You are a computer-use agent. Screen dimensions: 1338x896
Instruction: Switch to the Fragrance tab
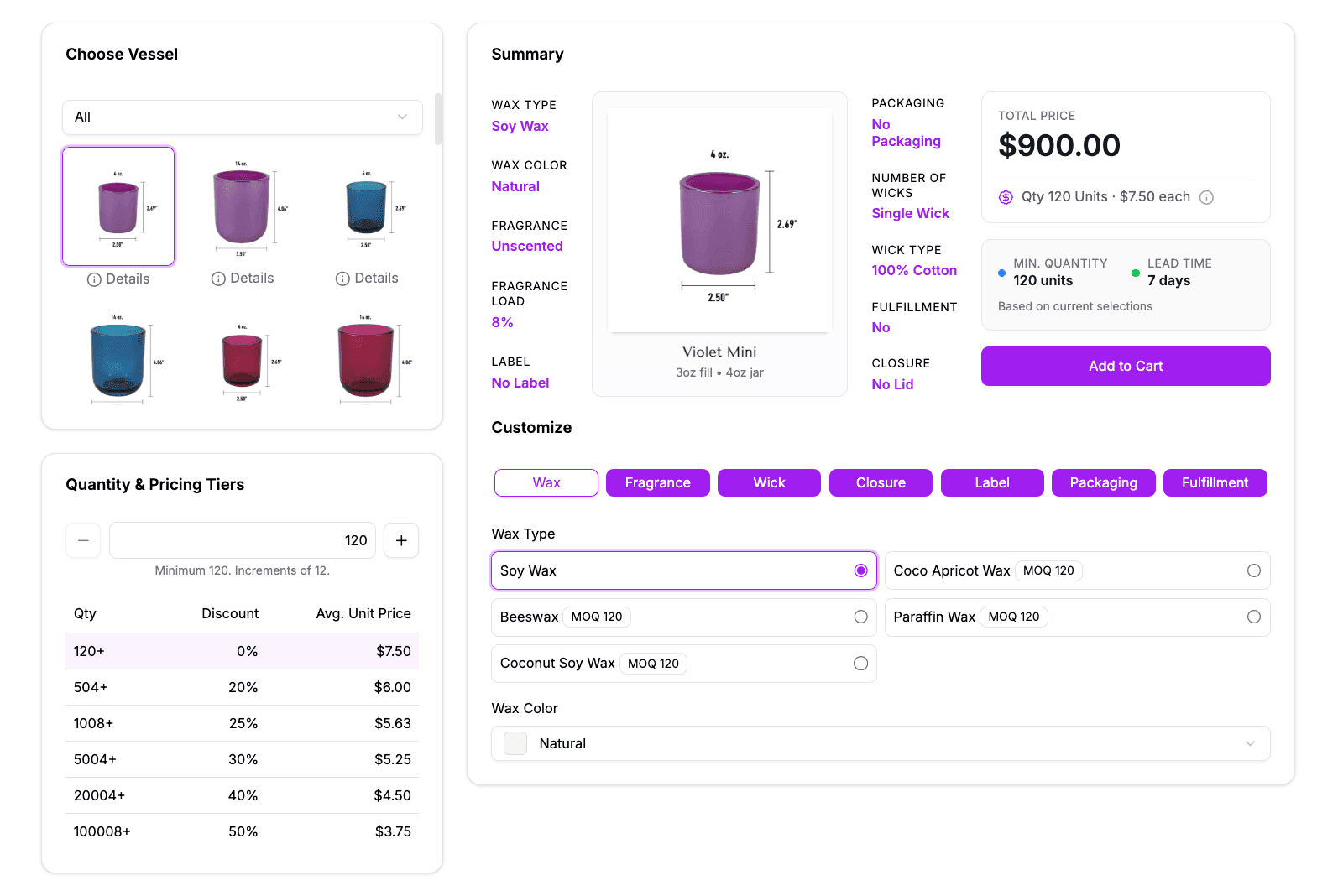coord(657,483)
